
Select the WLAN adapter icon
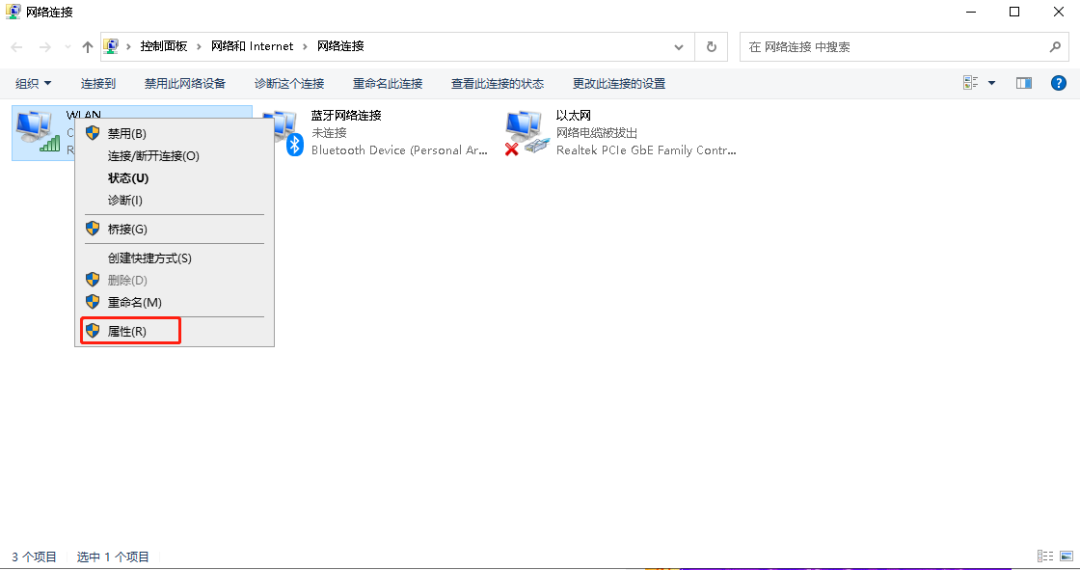(x=38, y=132)
